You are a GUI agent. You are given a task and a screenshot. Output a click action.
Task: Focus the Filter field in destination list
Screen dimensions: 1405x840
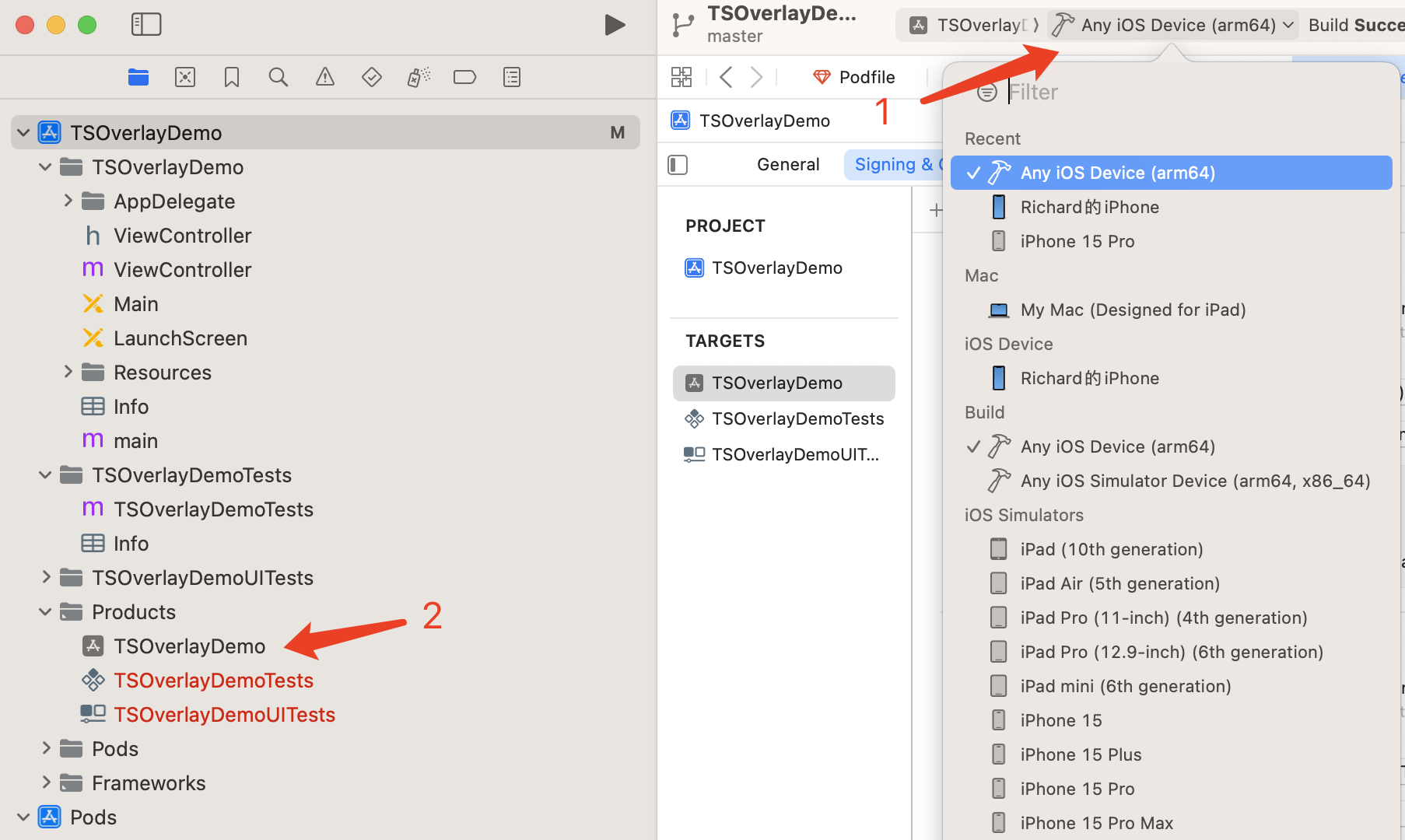(1198, 92)
